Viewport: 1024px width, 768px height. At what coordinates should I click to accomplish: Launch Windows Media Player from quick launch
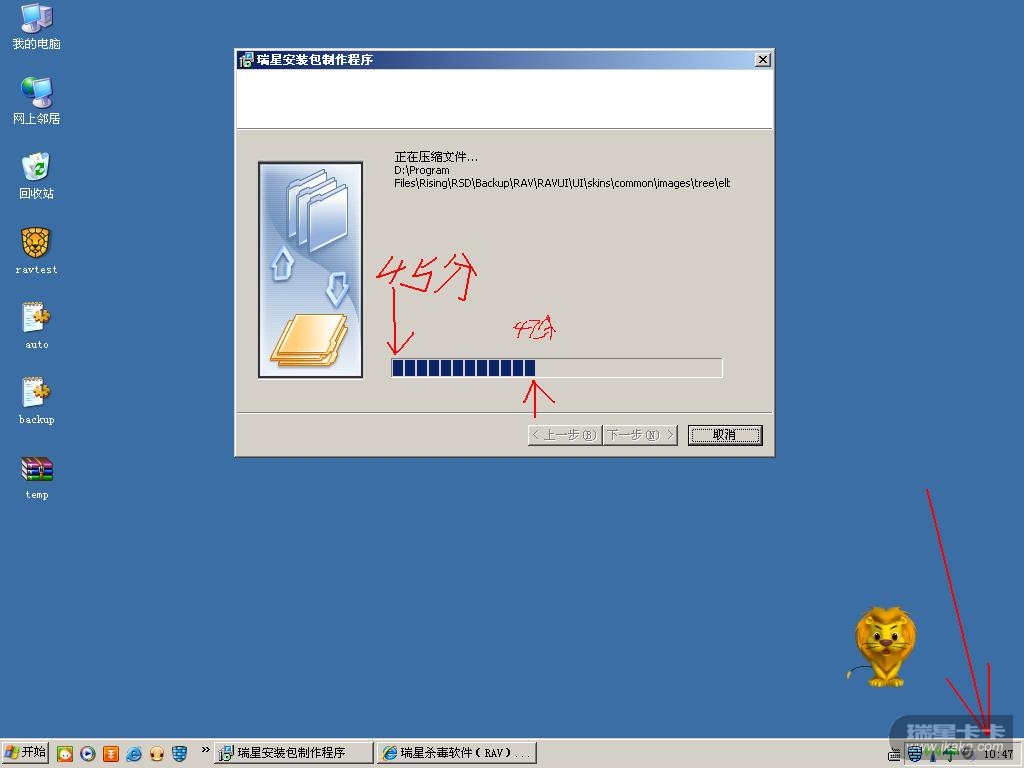[88, 754]
